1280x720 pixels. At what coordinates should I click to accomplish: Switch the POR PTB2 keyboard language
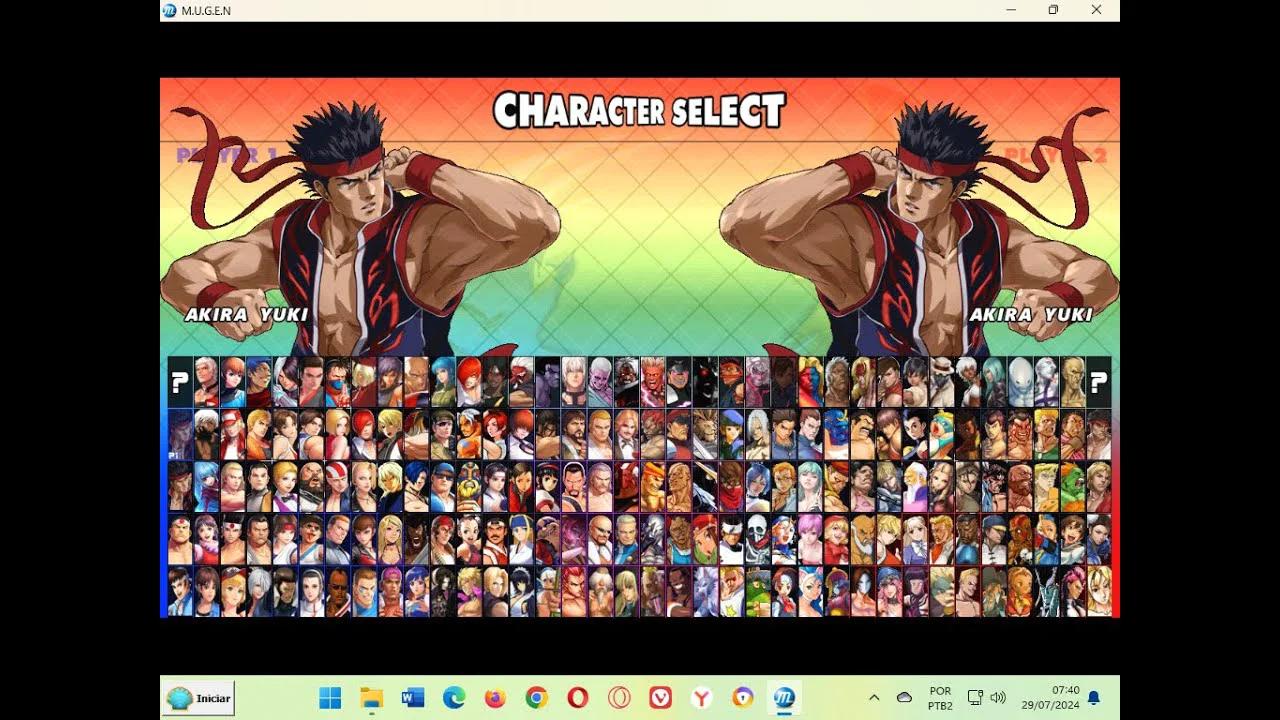938,697
